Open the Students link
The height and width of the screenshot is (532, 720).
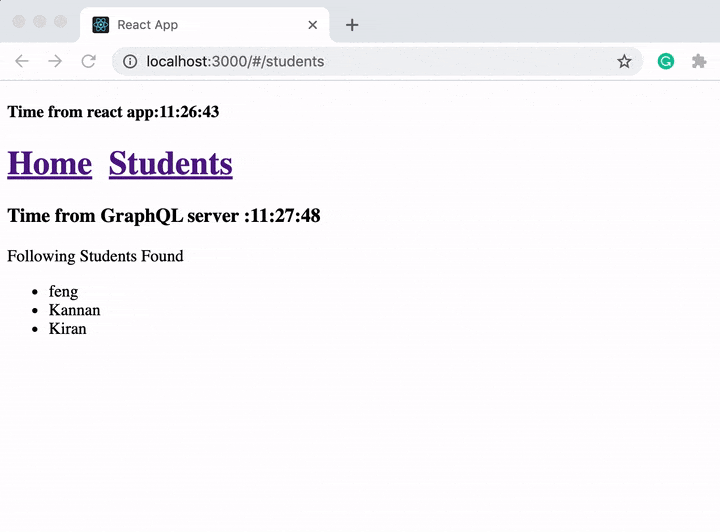[170, 163]
